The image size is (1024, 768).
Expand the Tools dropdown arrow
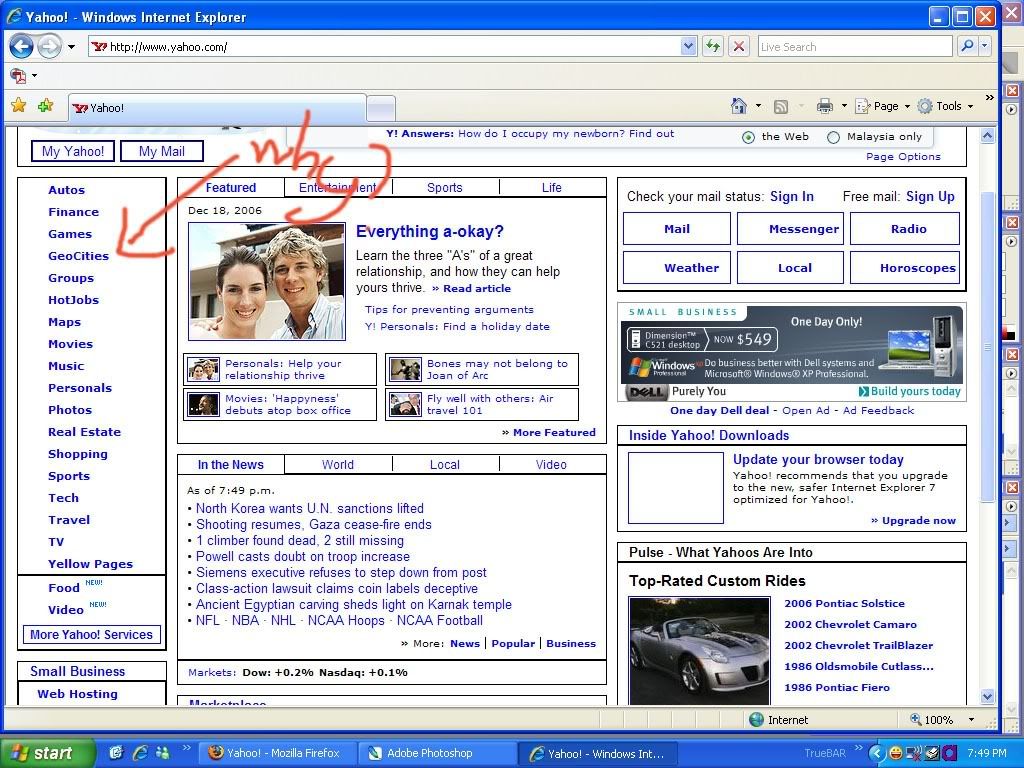coord(970,106)
